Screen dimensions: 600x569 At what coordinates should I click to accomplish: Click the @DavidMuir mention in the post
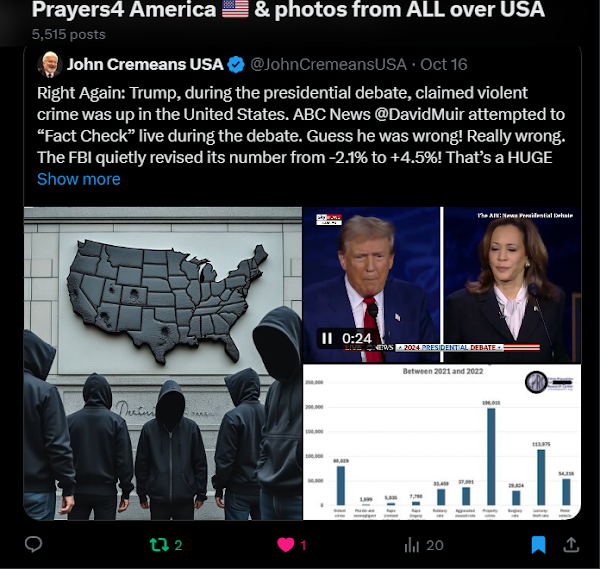point(419,114)
